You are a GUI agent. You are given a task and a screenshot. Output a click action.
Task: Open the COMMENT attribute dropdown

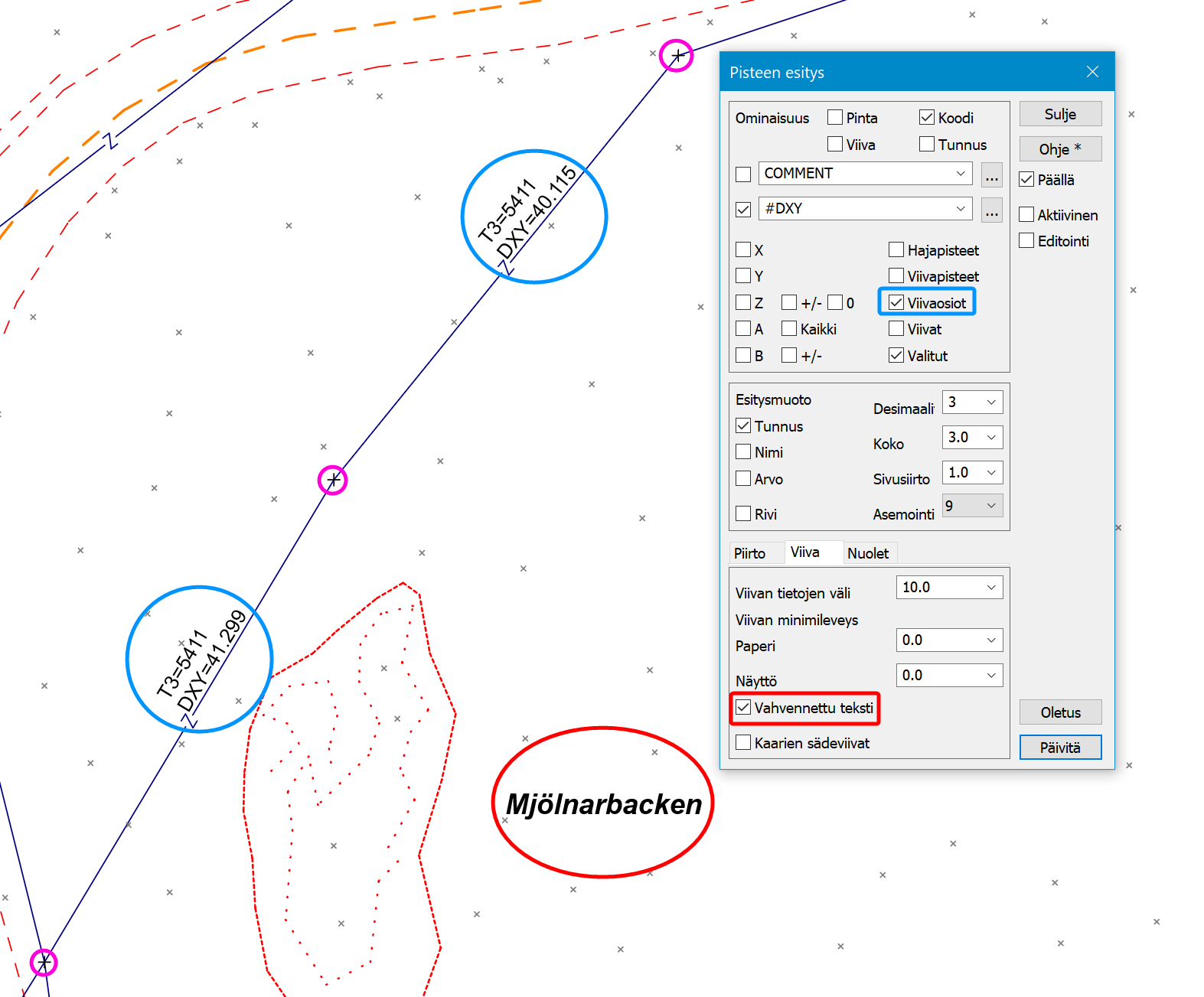tap(961, 174)
